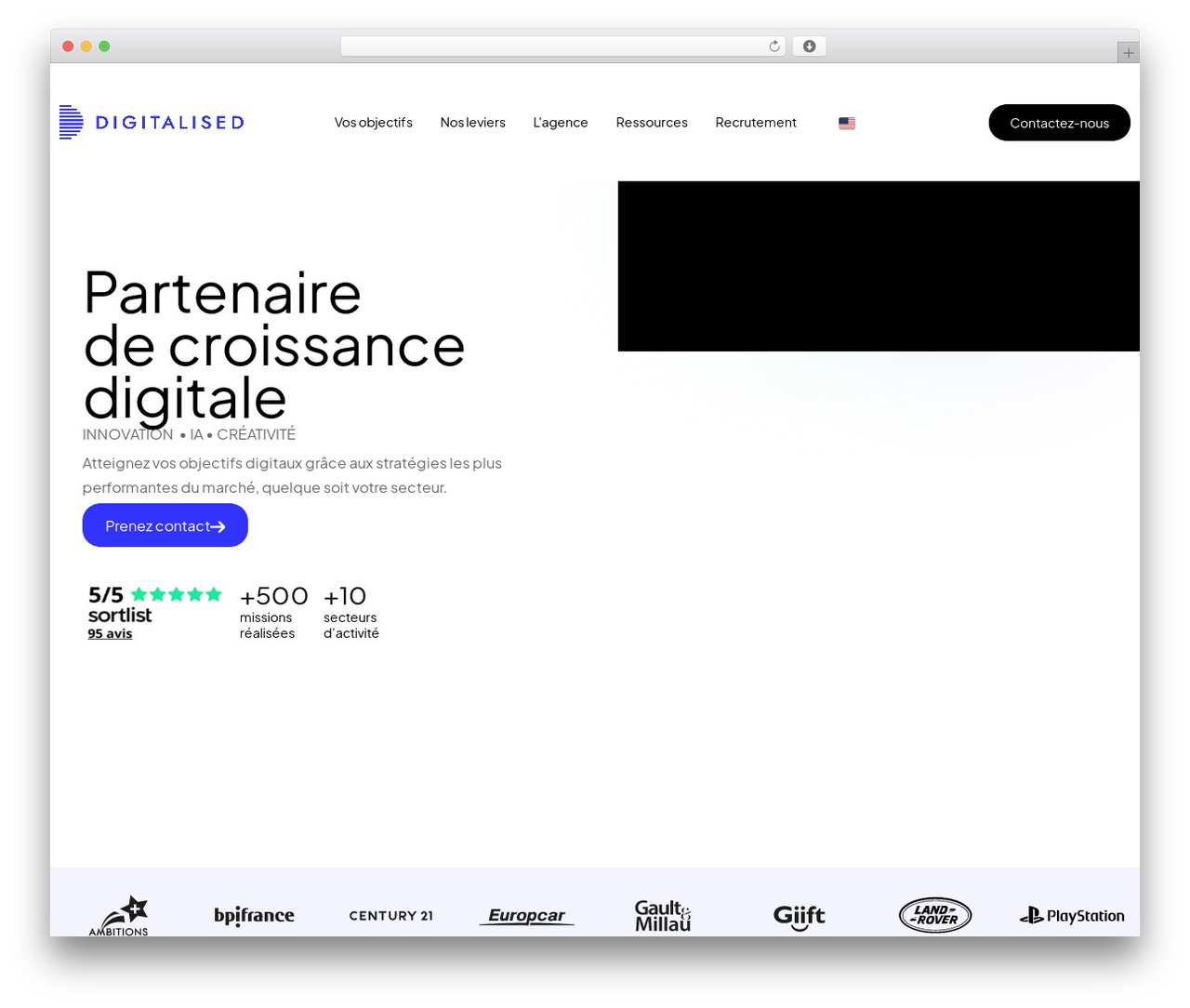The height and width of the screenshot is (1008, 1190).
Task: Reload the page with the refresh icon
Action: point(774,46)
